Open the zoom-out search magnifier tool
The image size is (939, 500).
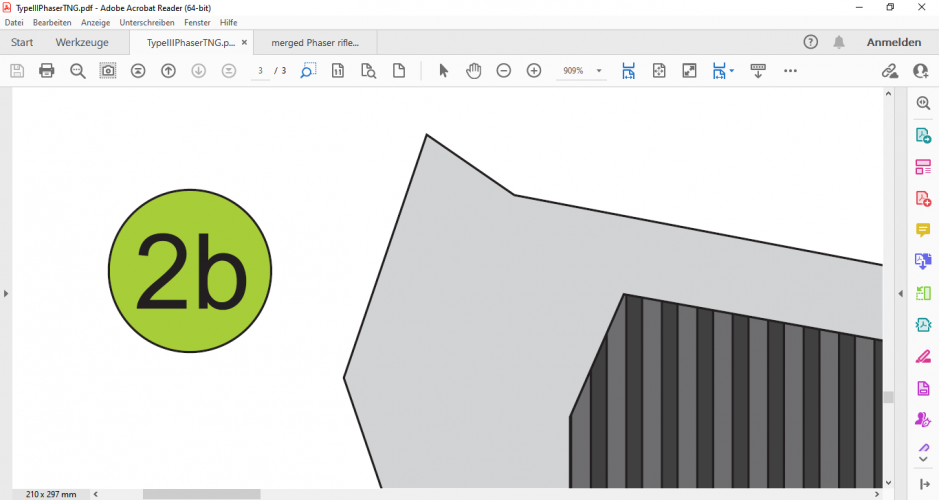[x=78, y=71]
